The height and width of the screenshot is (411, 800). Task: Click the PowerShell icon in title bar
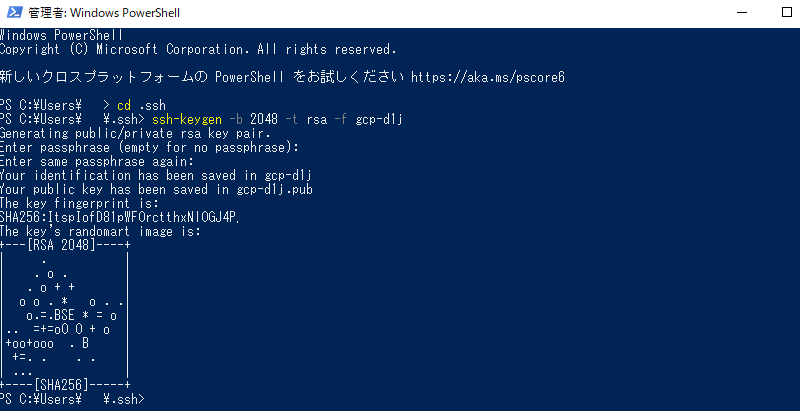[14, 13]
